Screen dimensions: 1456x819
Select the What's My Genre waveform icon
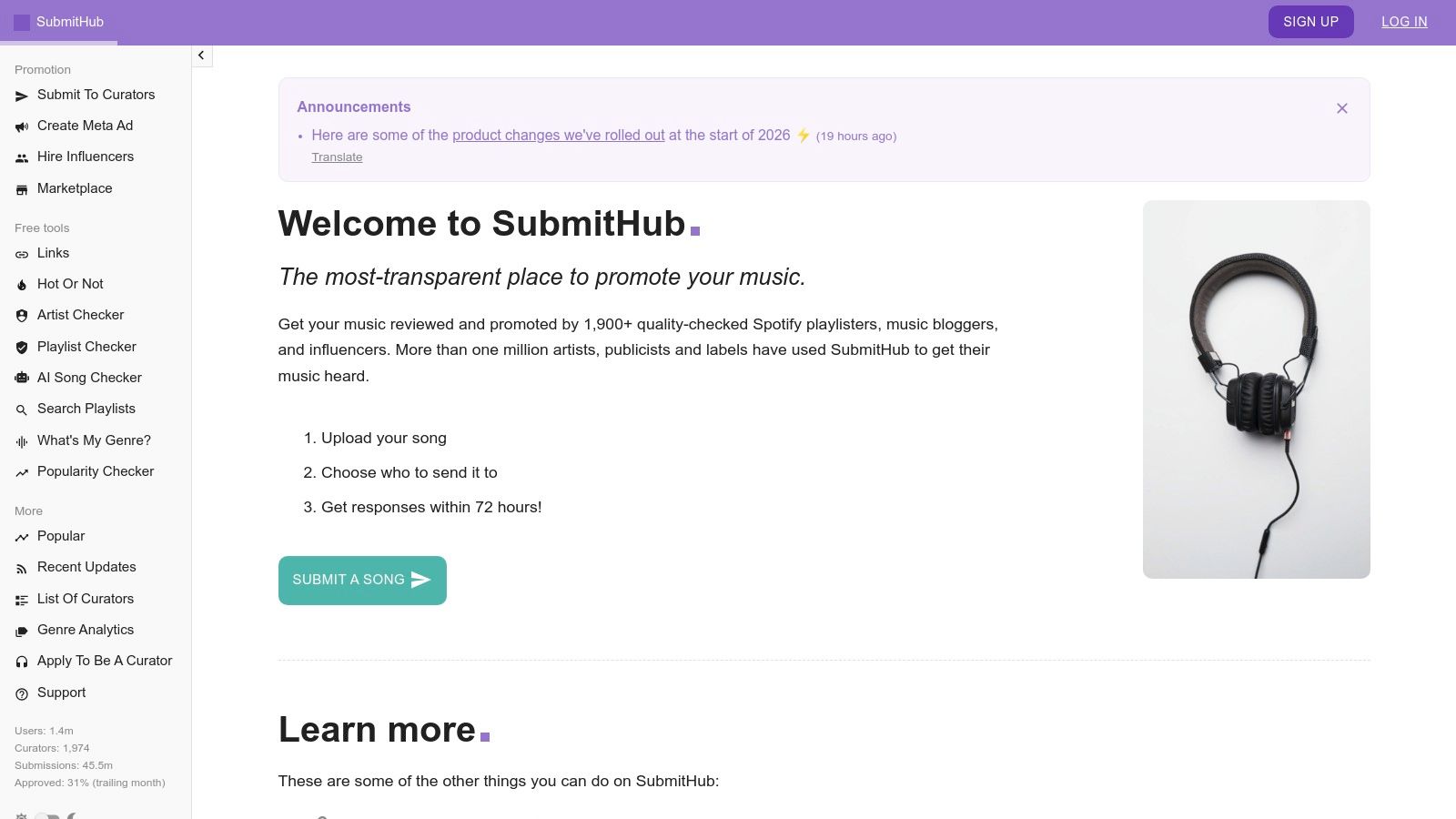pos(22,440)
